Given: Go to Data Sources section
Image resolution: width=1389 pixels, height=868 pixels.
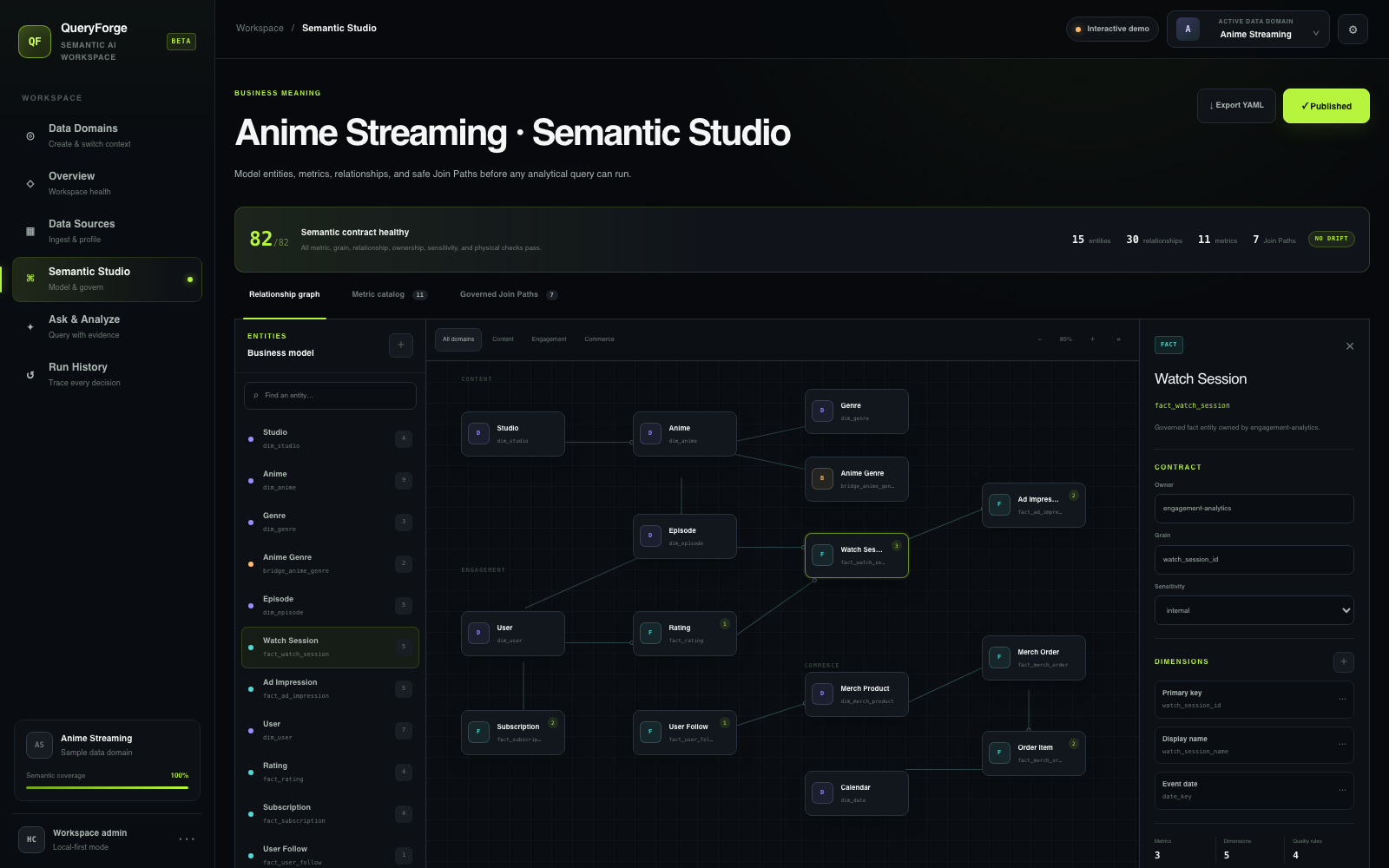Looking at the screenshot, I should [x=107, y=232].
